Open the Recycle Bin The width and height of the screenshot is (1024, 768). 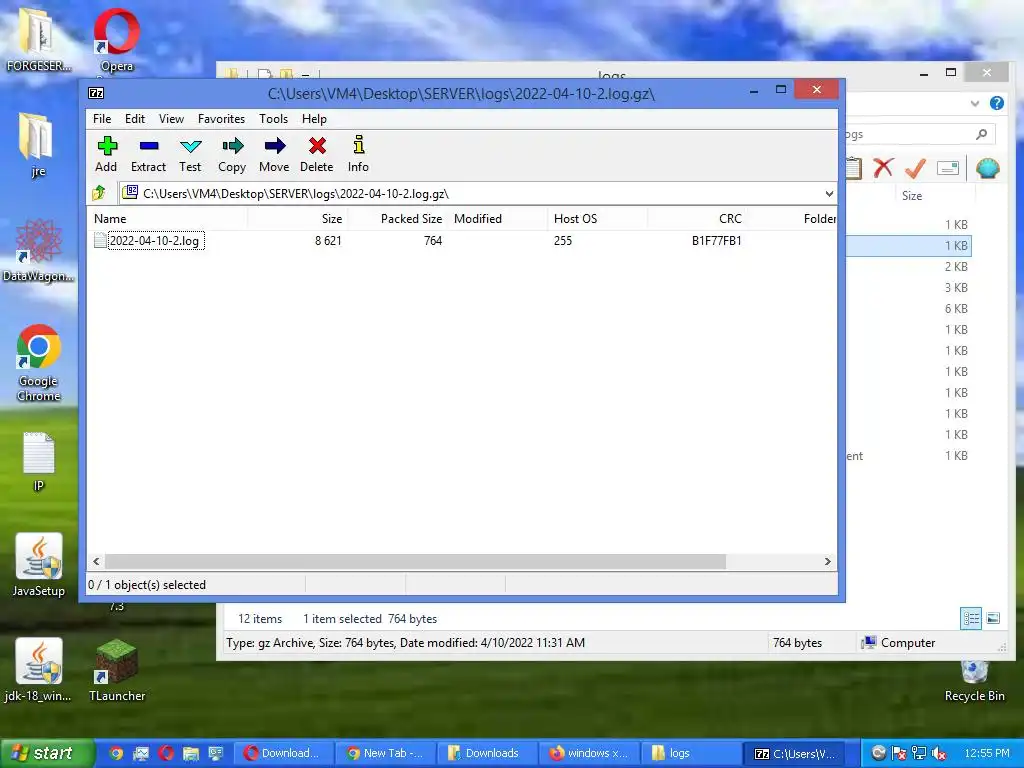pyautogui.click(x=974, y=679)
